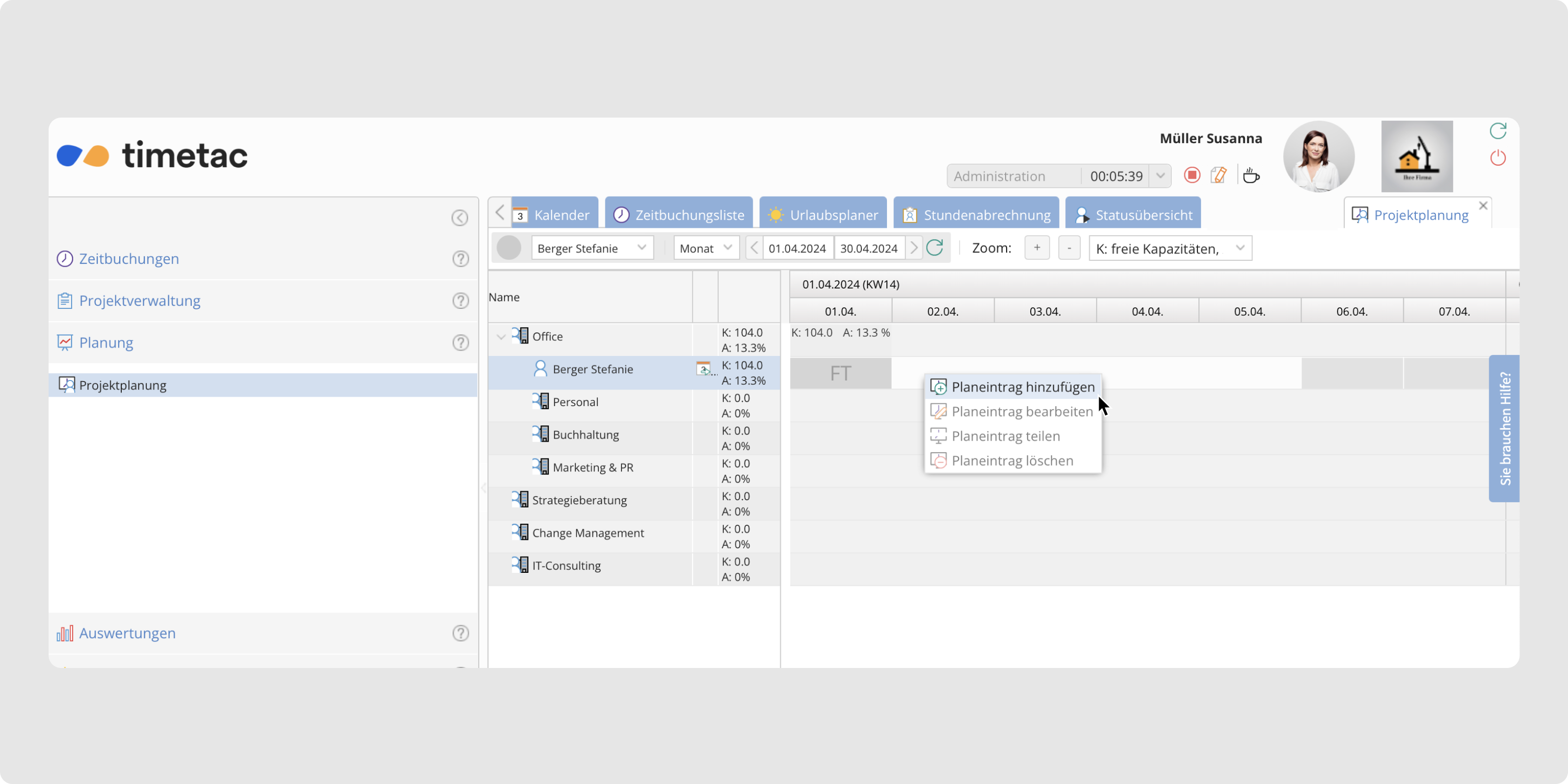The image size is (1568, 784).
Task: Open the Monat period dropdown
Action: click(x=706, y=248)
